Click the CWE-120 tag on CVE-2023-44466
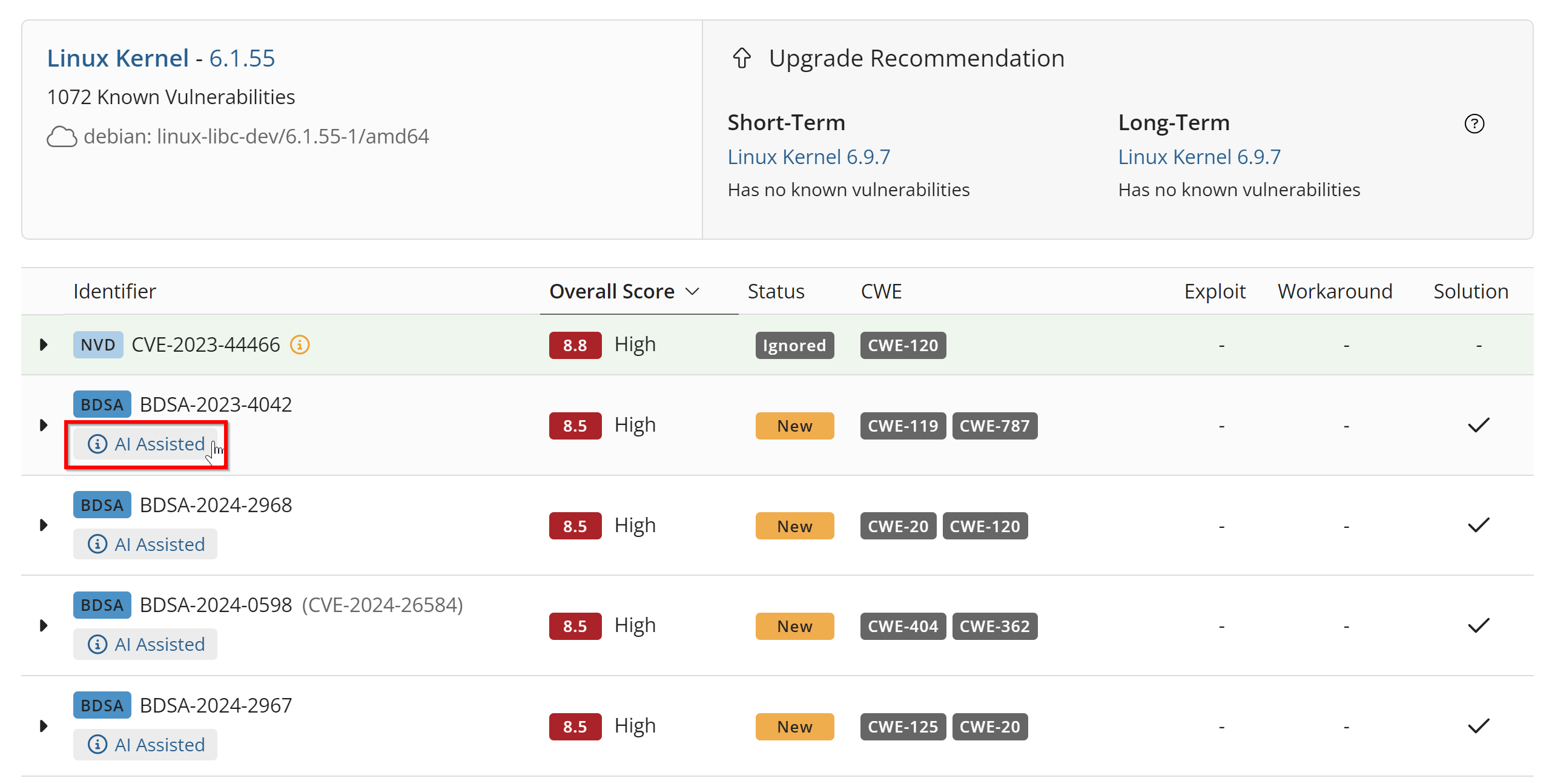This screenshot has width=1555, height=784. [902, 345]
